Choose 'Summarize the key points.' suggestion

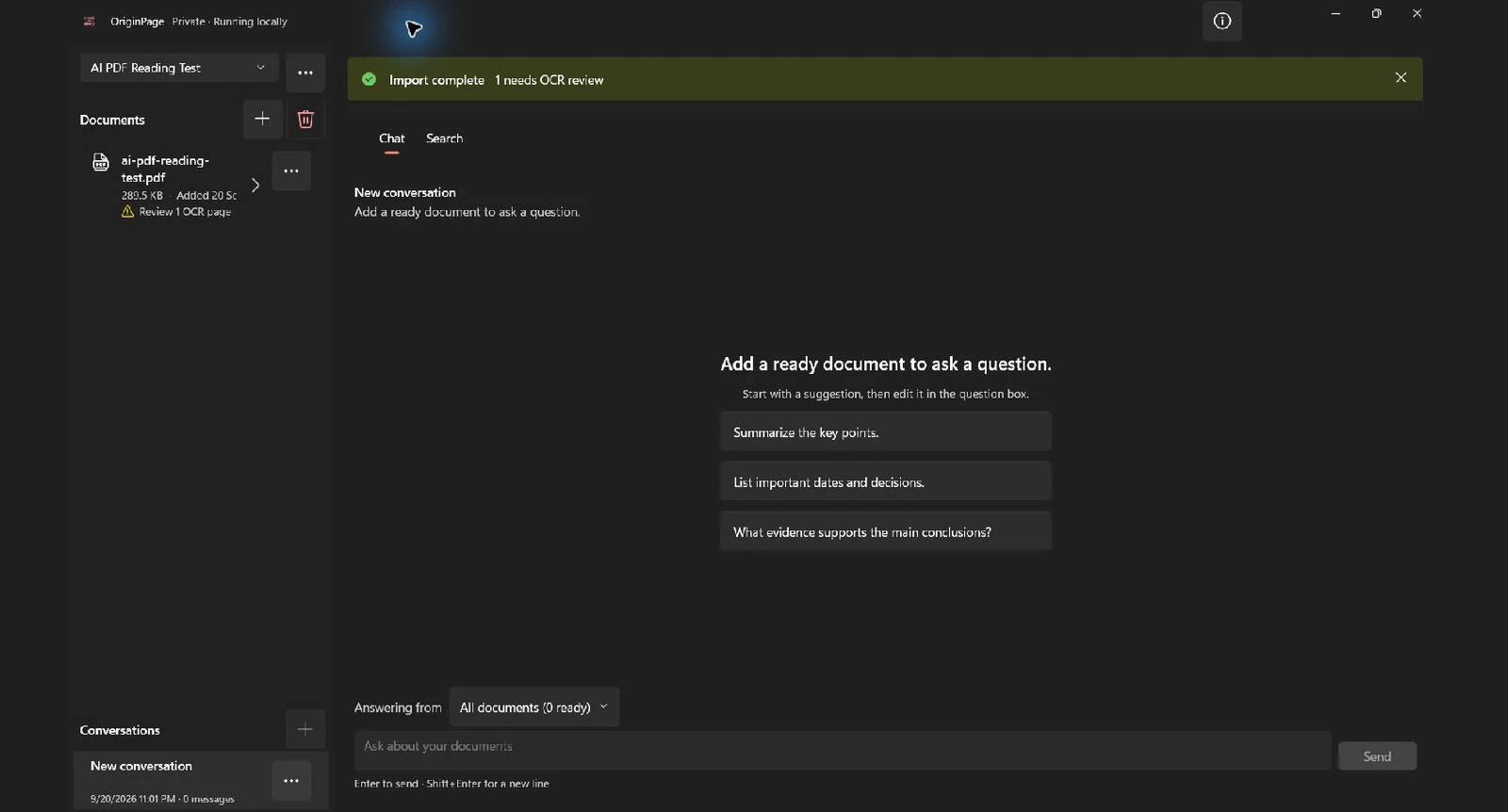tap(886, 431)
